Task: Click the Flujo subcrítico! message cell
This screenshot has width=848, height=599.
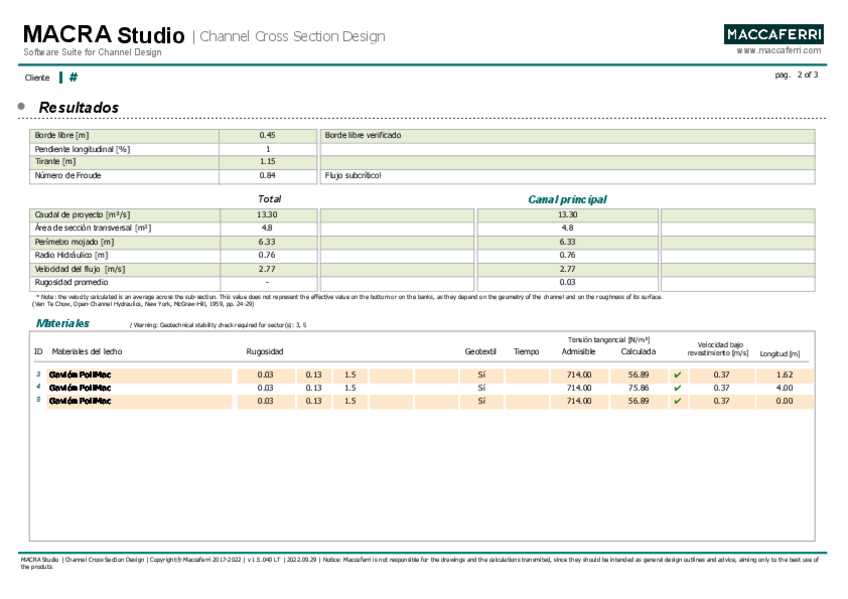Action: 353,176
